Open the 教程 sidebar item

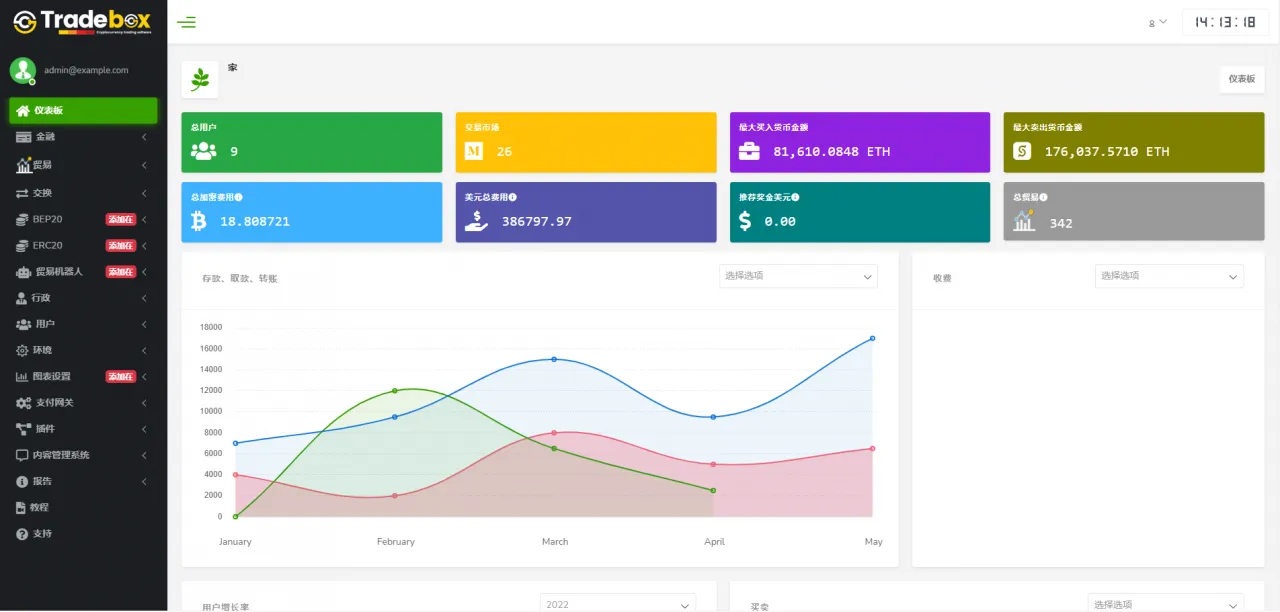click(x=40, y=508)
